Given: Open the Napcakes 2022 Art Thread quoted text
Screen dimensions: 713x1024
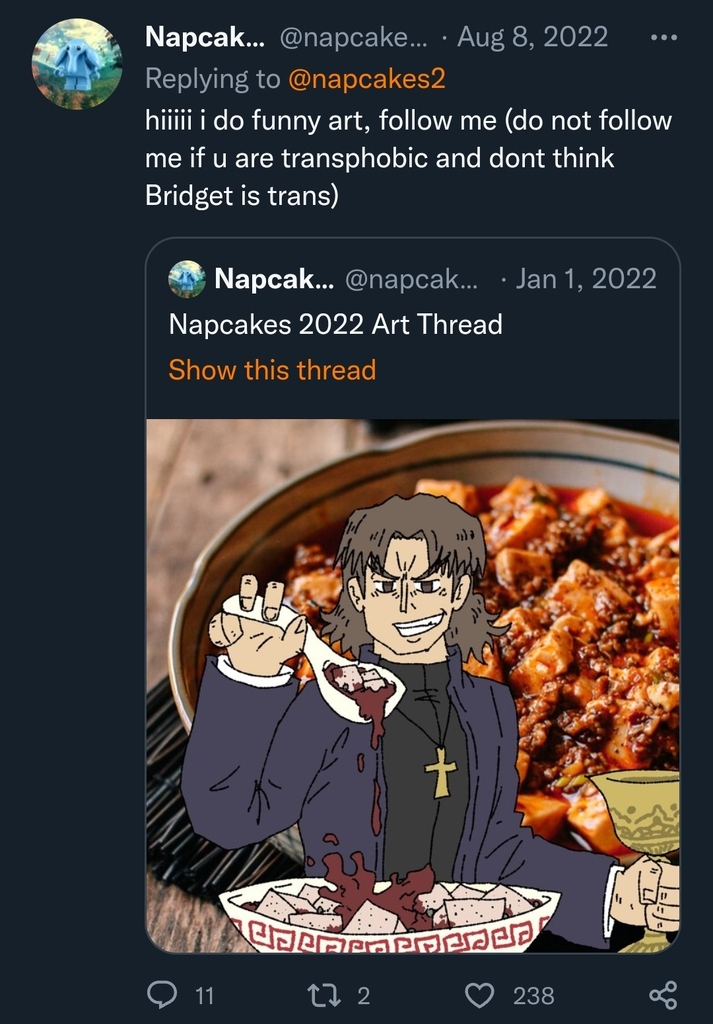Looking at the screenshot, I should [x=335, y=324].
